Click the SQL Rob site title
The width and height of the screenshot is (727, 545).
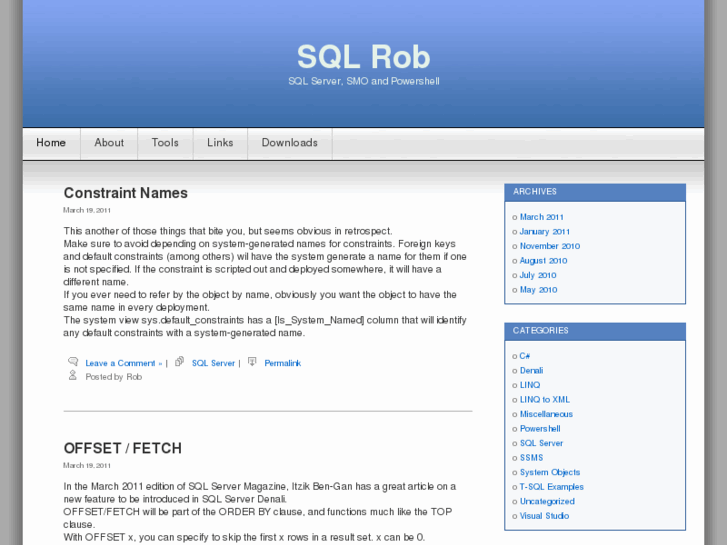[364, 57]
